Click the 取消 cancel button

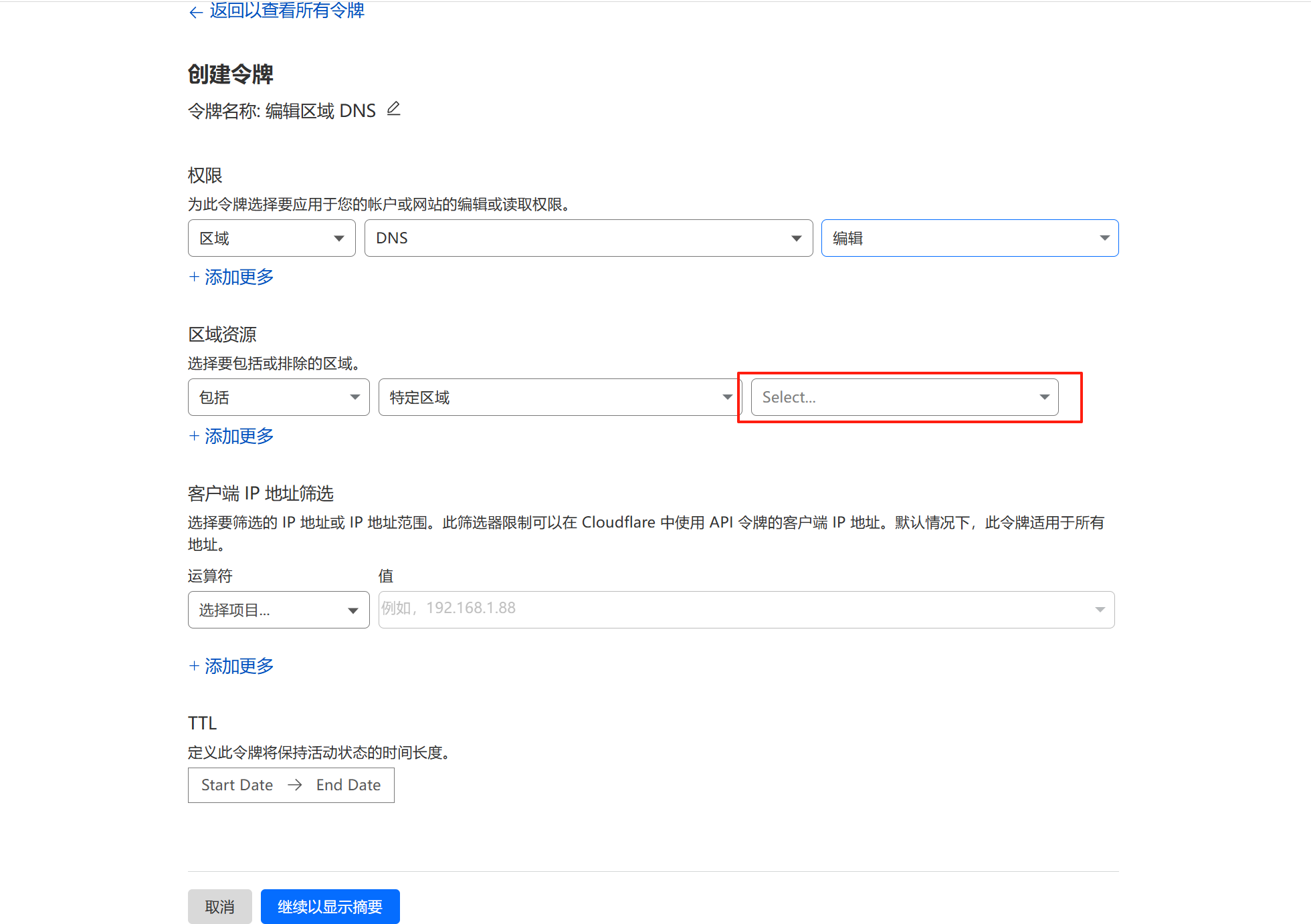click(x=220, y=907)
